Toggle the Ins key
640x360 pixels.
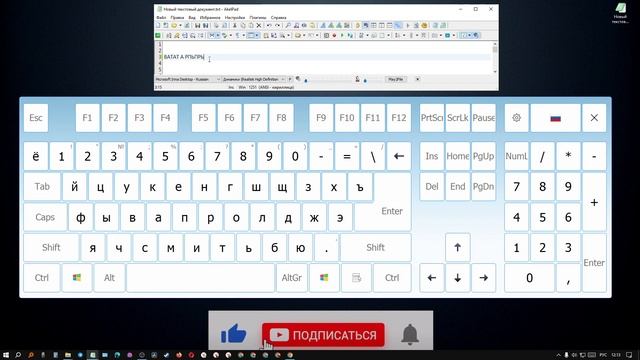[431, 156]
